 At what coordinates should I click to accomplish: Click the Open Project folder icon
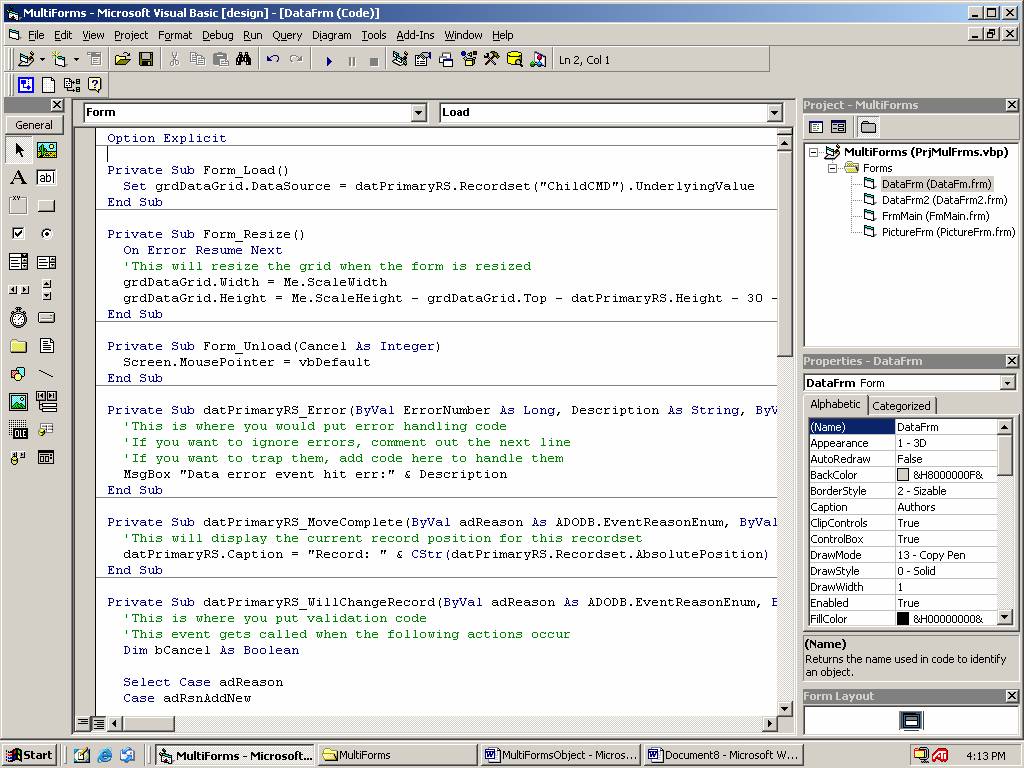point(123,60)
